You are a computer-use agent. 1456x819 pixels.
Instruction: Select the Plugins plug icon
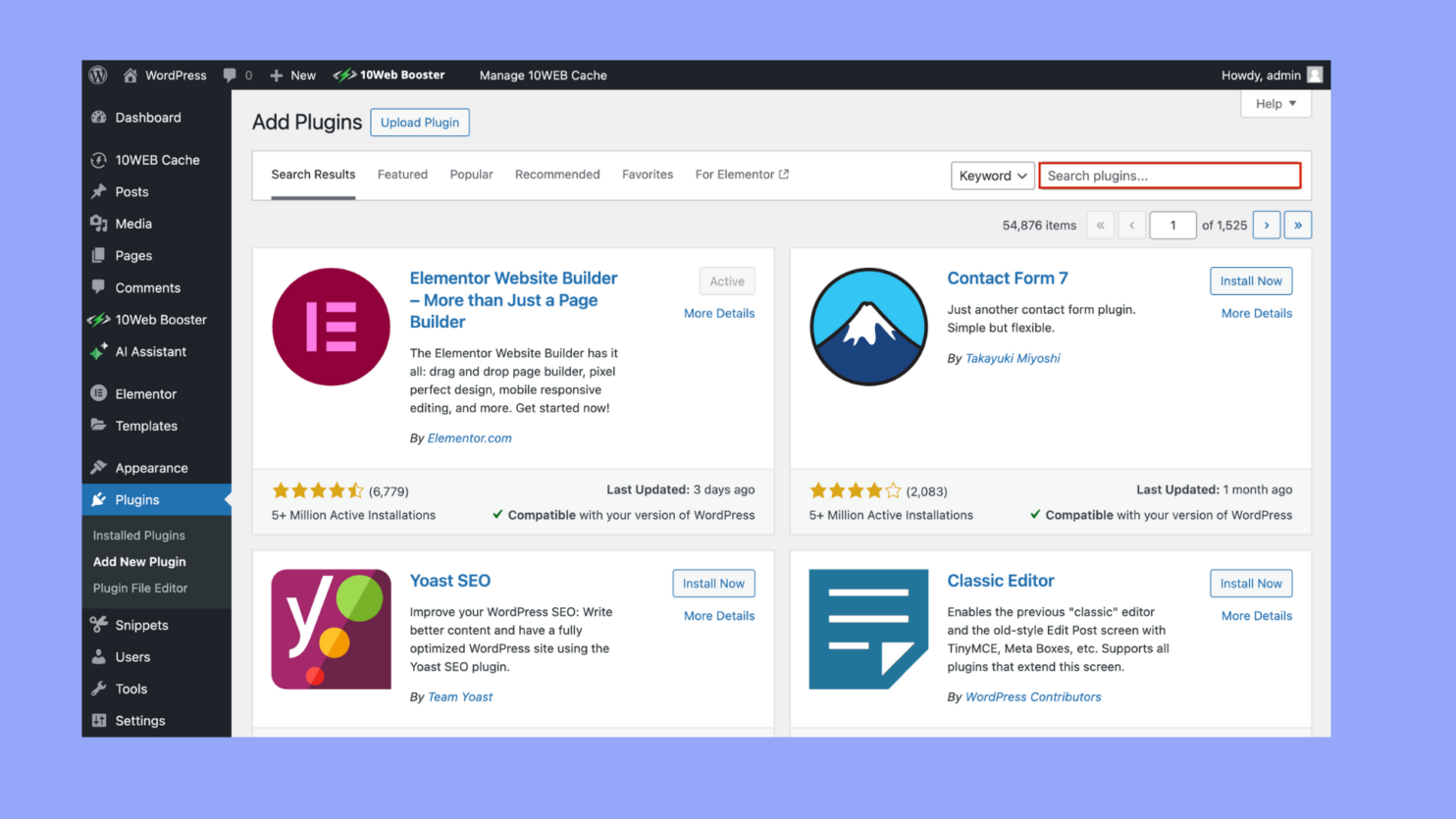[99, 499]
